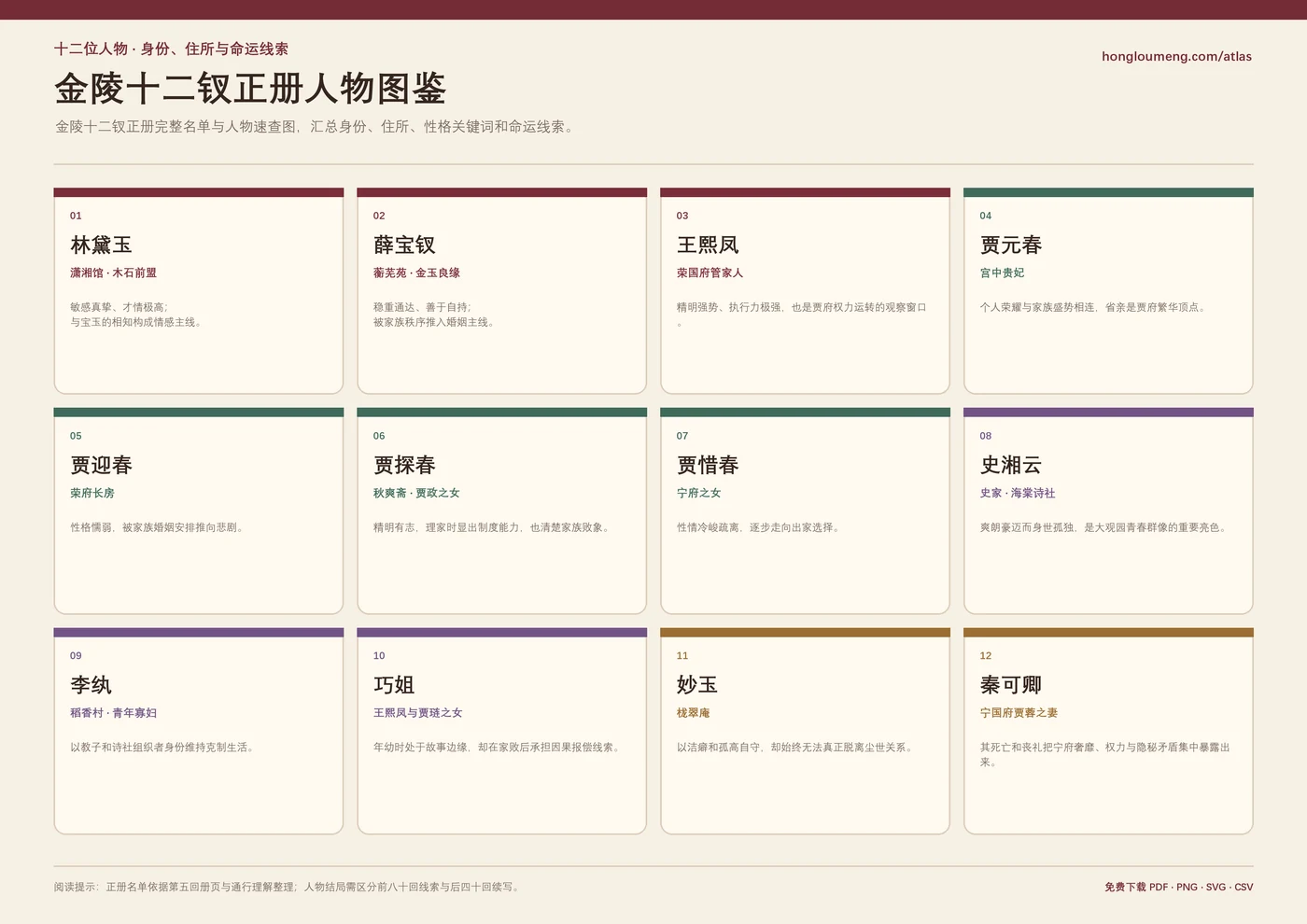Select the 妙玉 card name

coord(697,684)
